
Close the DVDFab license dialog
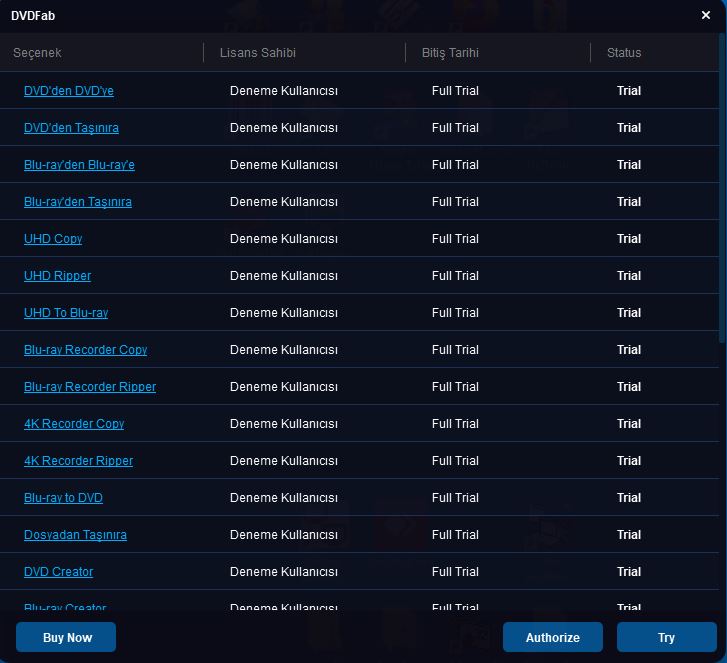coord(706,15)
